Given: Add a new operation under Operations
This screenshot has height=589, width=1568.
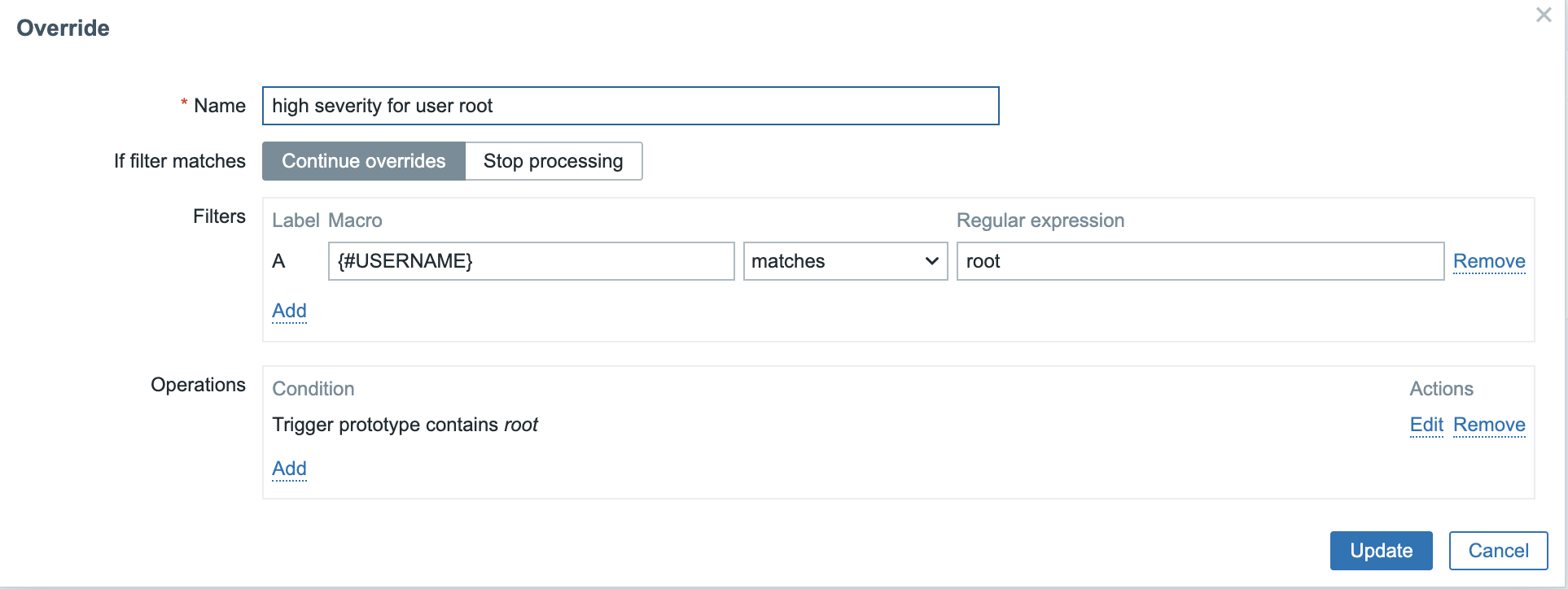Looking at the screenshot, I should (289, 469).
